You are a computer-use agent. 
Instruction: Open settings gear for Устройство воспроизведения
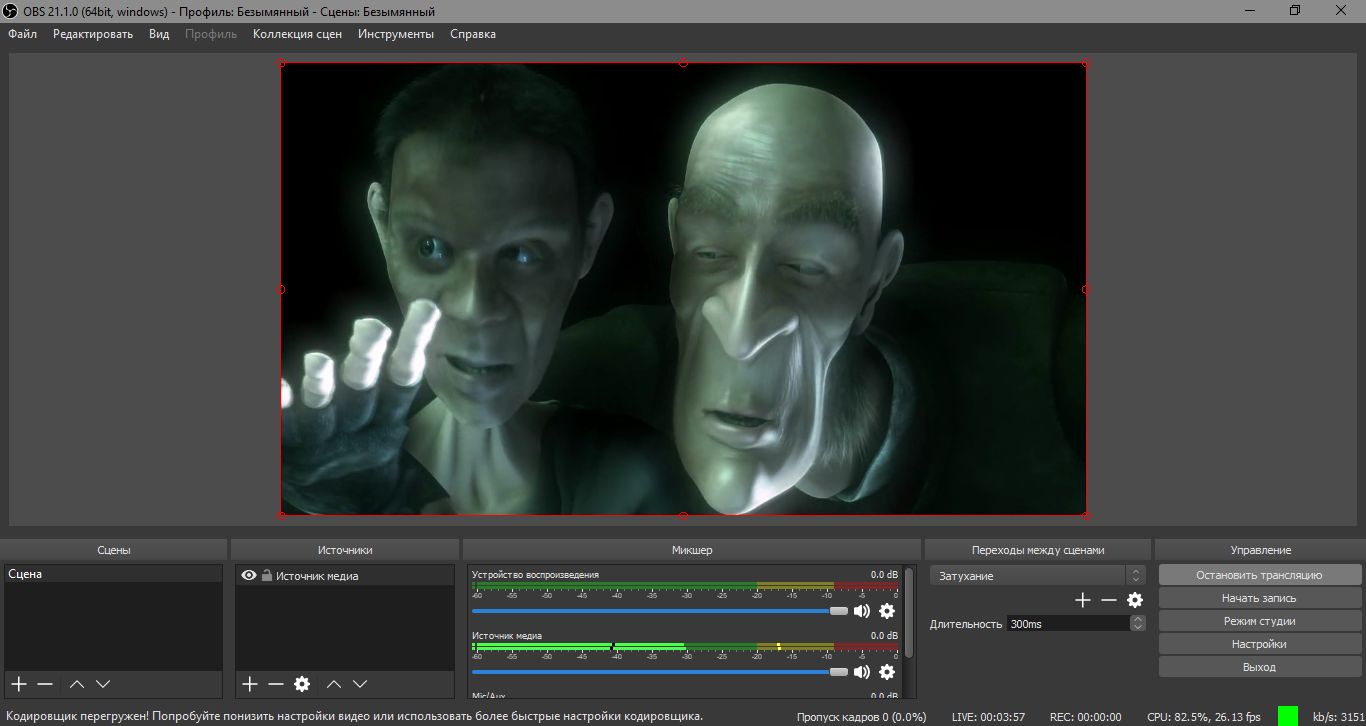pos(887,611)
